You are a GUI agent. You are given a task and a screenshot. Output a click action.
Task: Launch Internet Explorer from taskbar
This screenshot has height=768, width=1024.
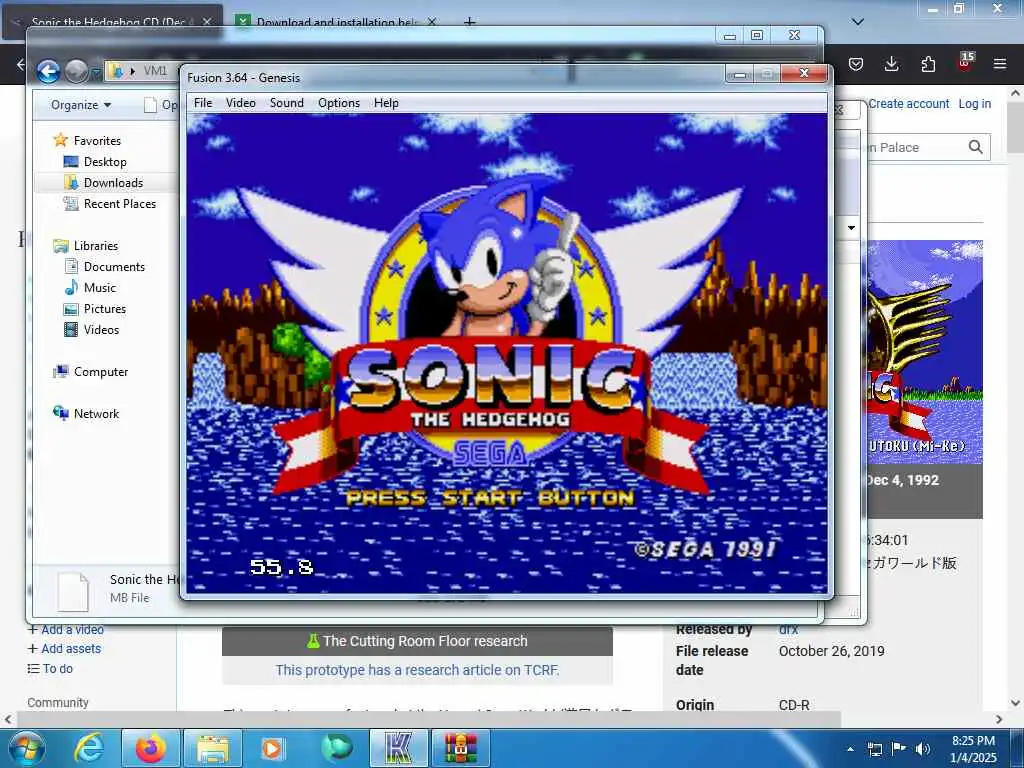pyautogui.click(x=89, y=748)
